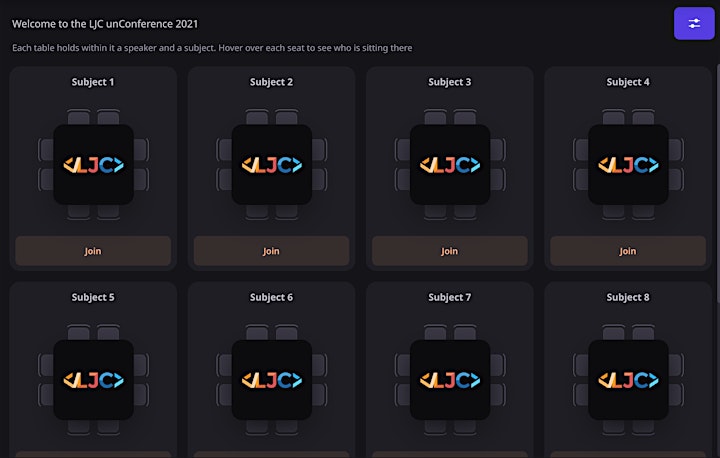Select upper-left side seat of Subject 3 table
Image resolution: width=720 pixels, height=458 pixels.
402,150
